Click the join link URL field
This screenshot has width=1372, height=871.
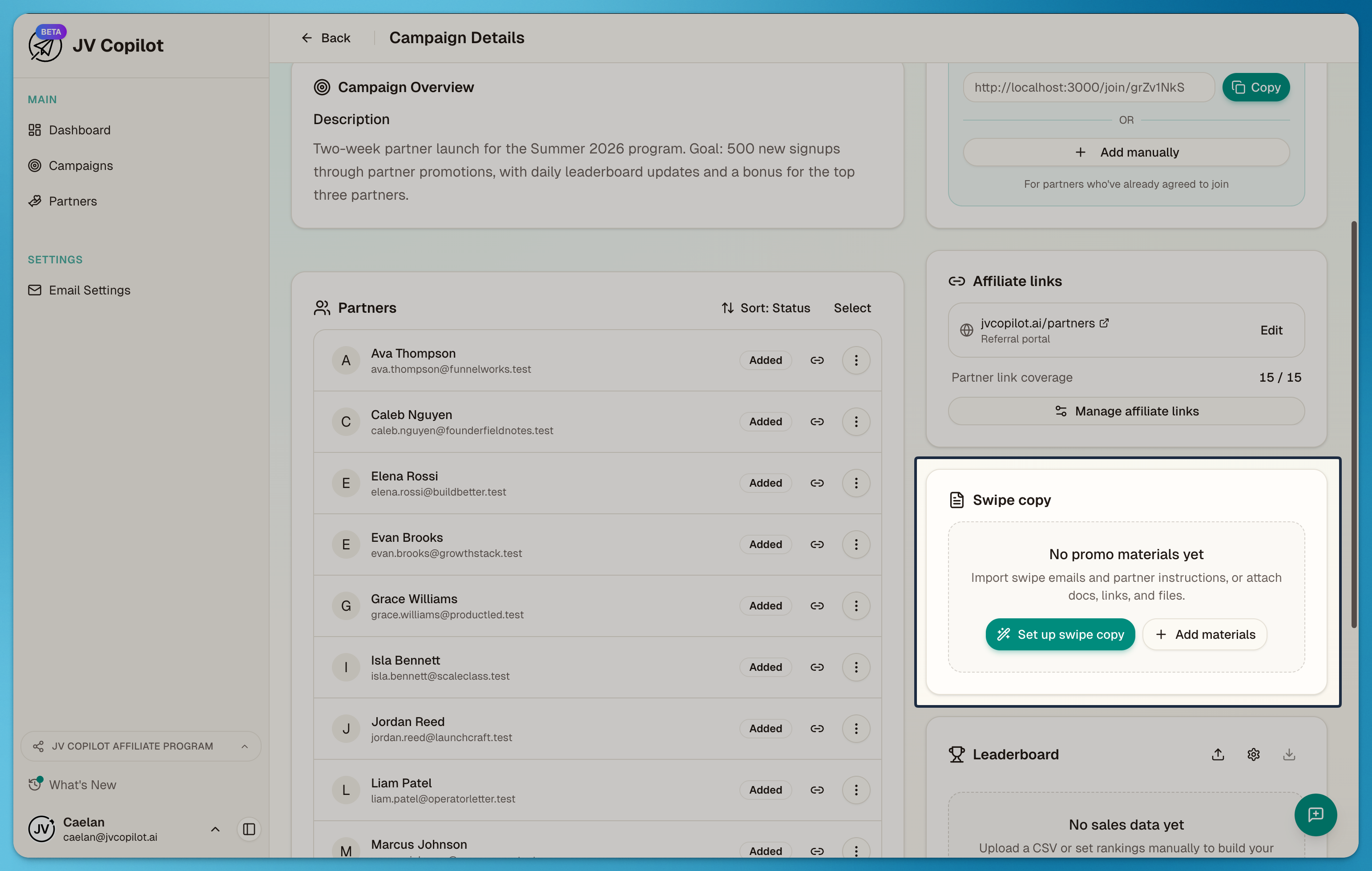click(x=1088, y=87)
